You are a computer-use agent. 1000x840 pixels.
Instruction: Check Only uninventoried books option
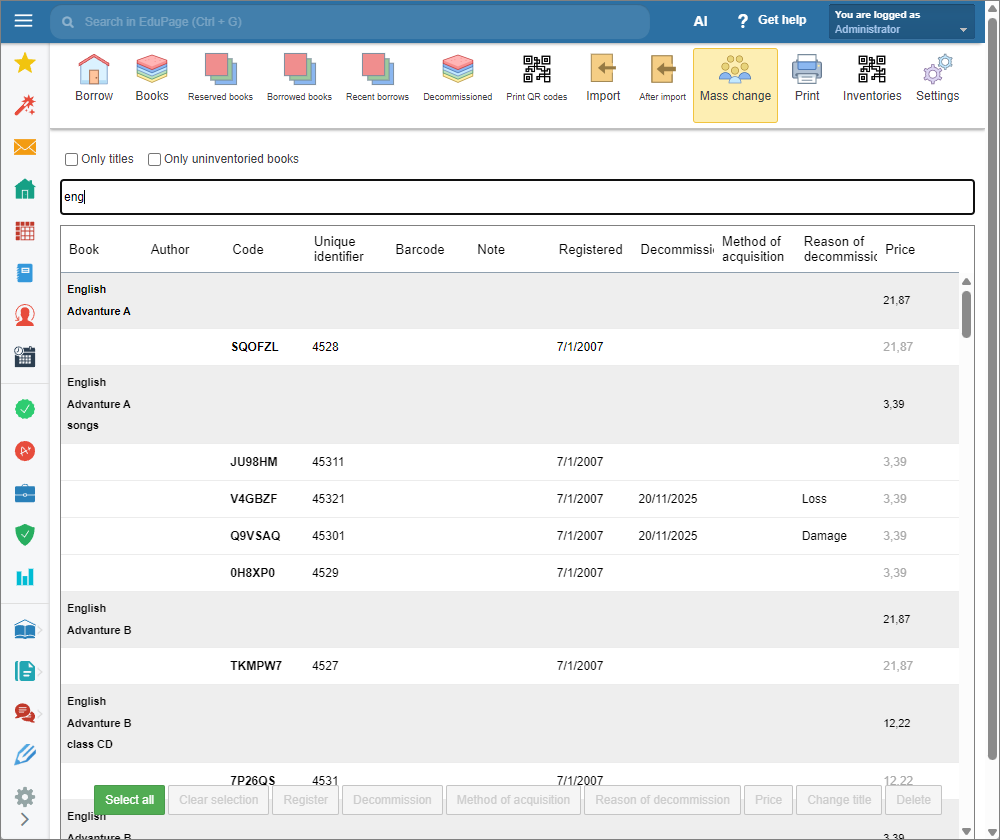point(155,159)
